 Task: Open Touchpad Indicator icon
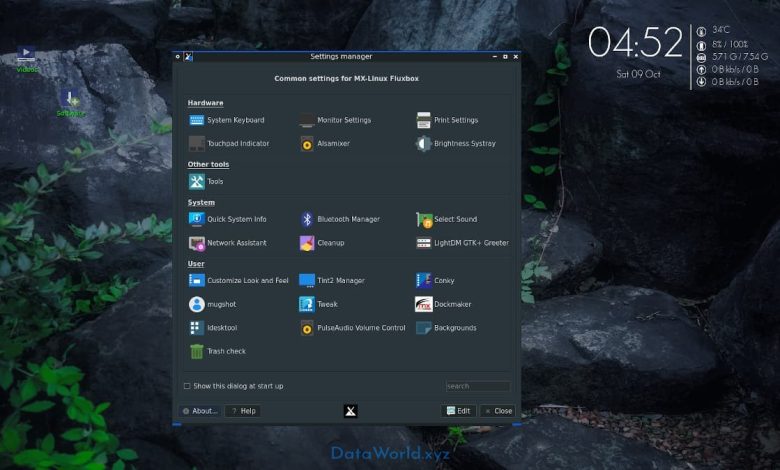coord(196,143)
